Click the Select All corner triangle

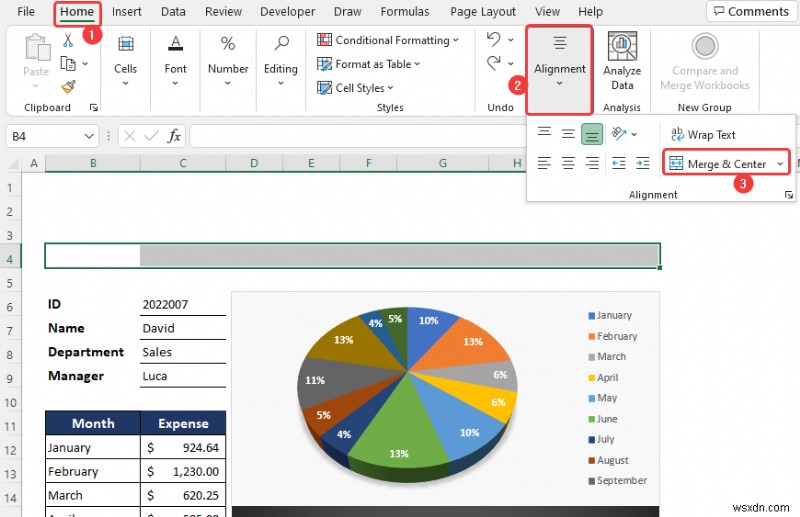[13, 163]
